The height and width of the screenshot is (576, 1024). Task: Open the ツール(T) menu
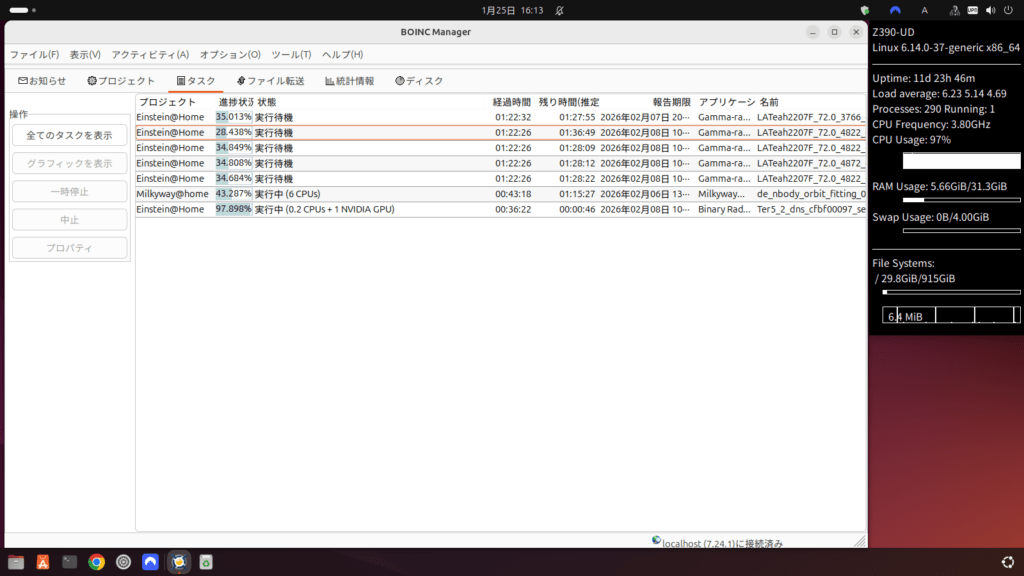[291, 55]
